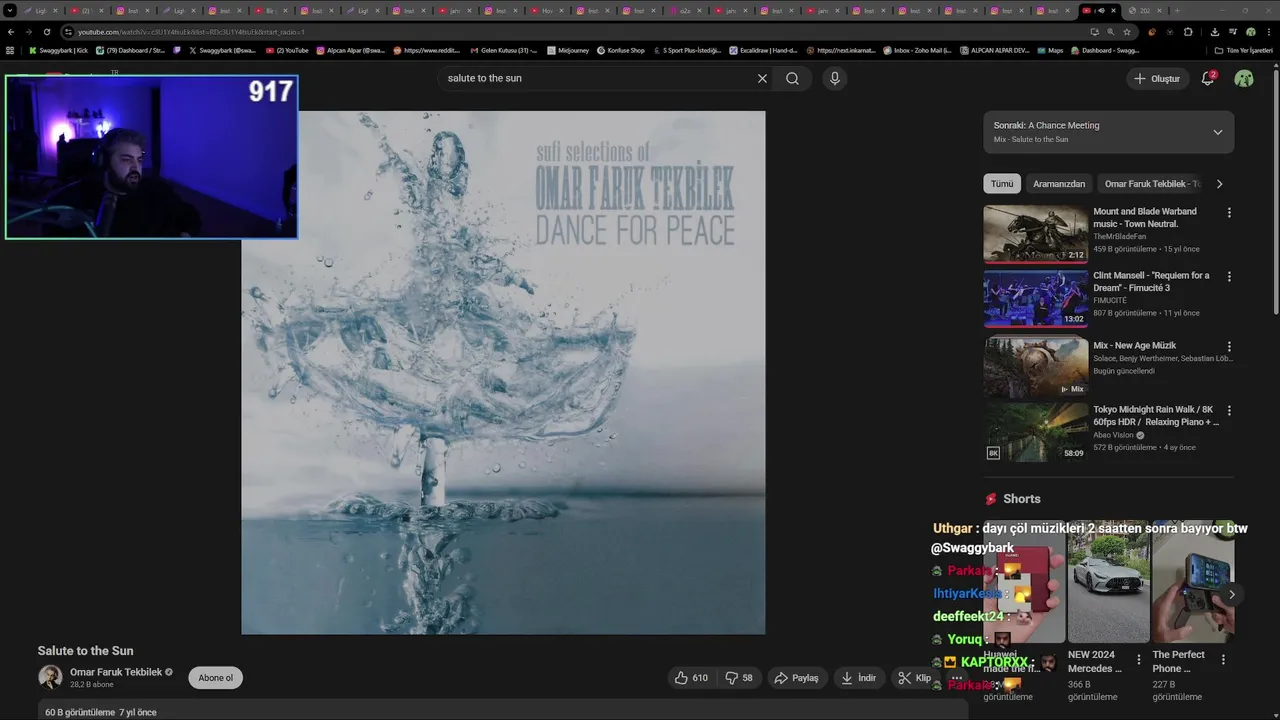
Task: Expand the Sonraki A Chance Meeting queue
Action: (x=1217, y=132)
